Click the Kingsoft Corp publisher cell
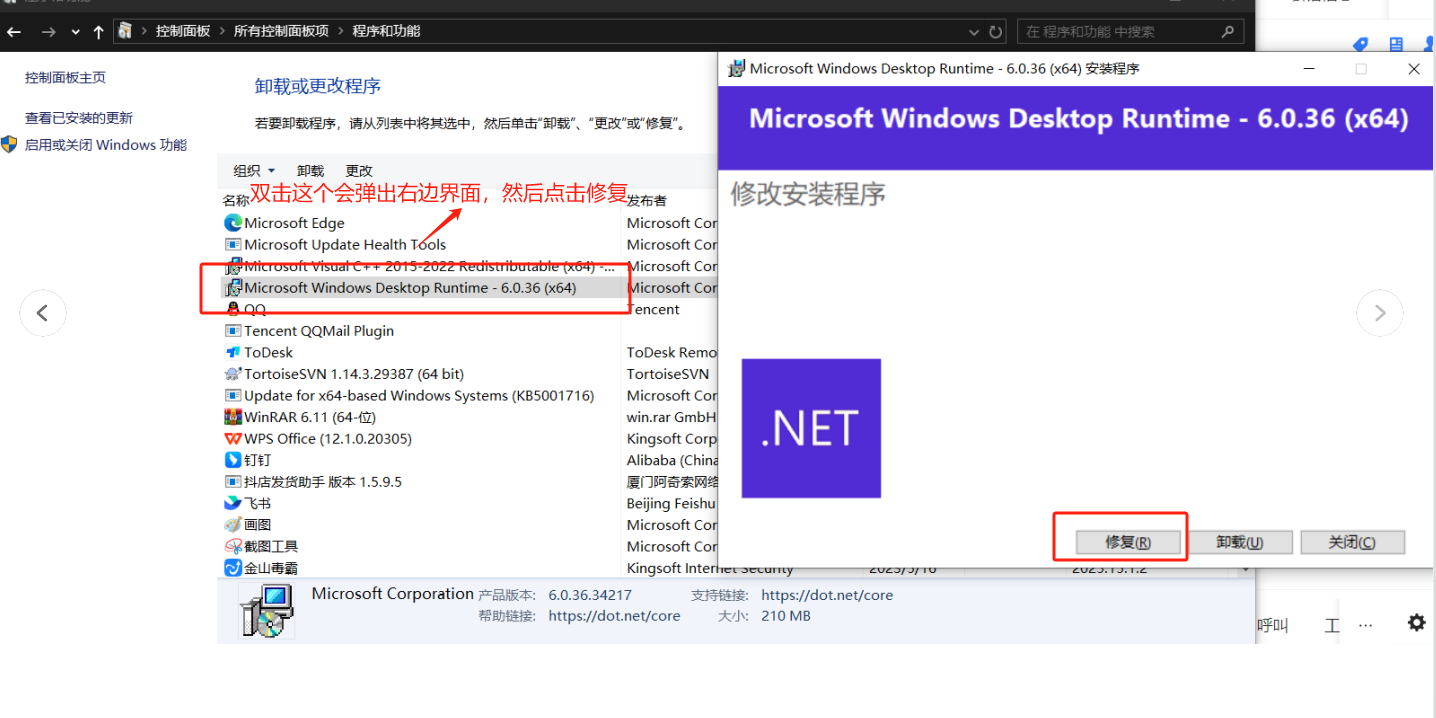Image resolution: width=1436 pixels, height=718 pixels. 672,439
